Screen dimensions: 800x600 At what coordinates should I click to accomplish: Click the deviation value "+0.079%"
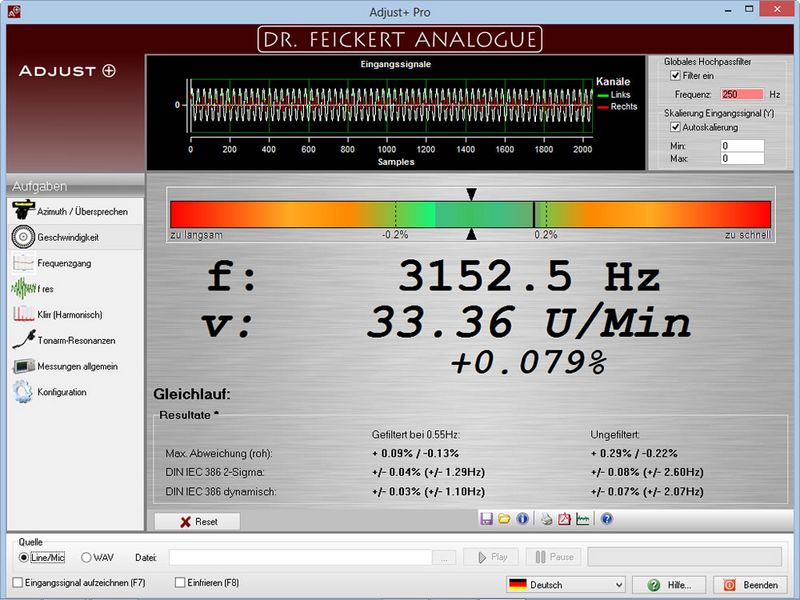tap(529, 363)
